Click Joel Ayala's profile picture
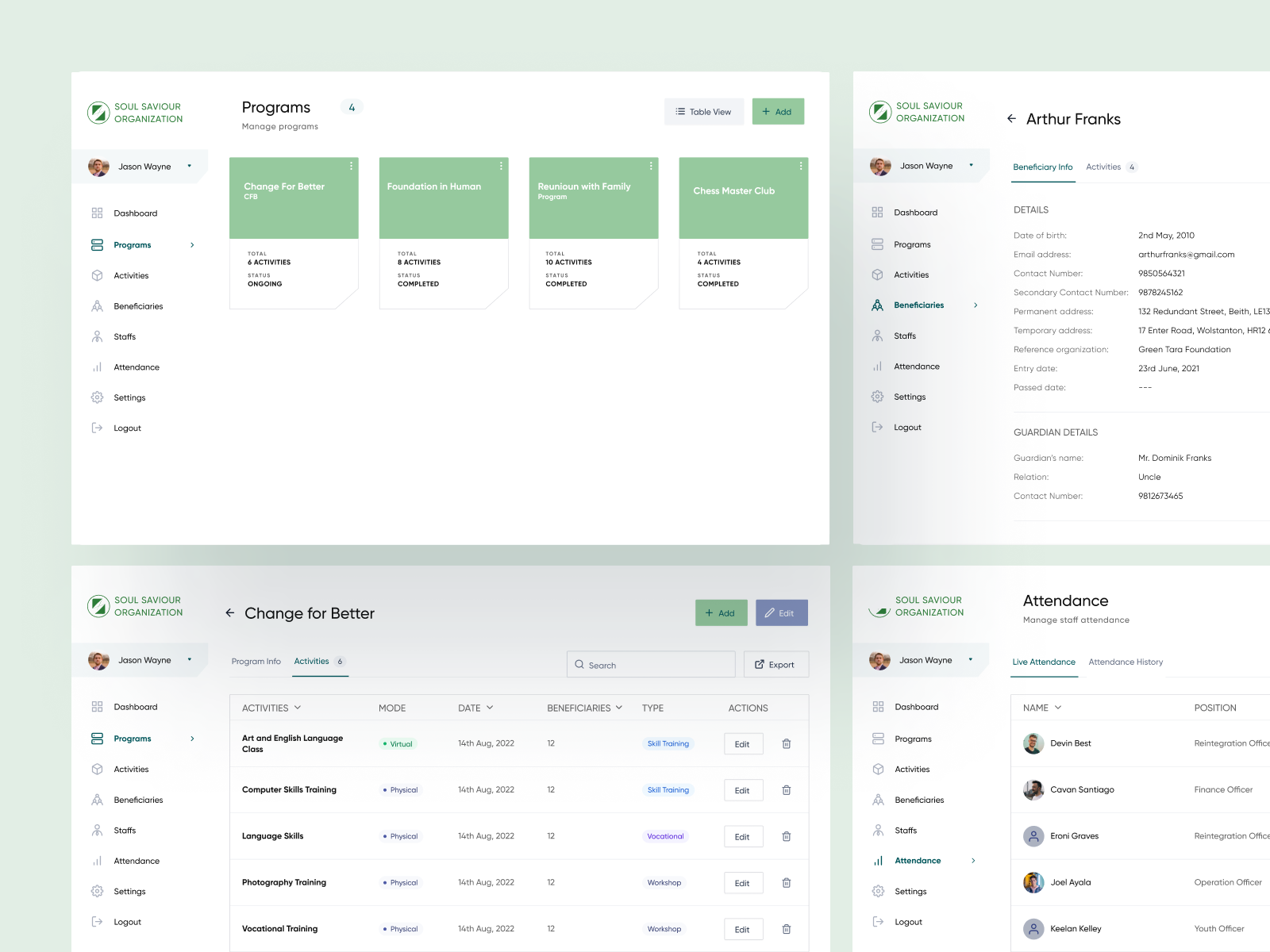This screenshot has height=952, width=1270. tap(1033, 882)
